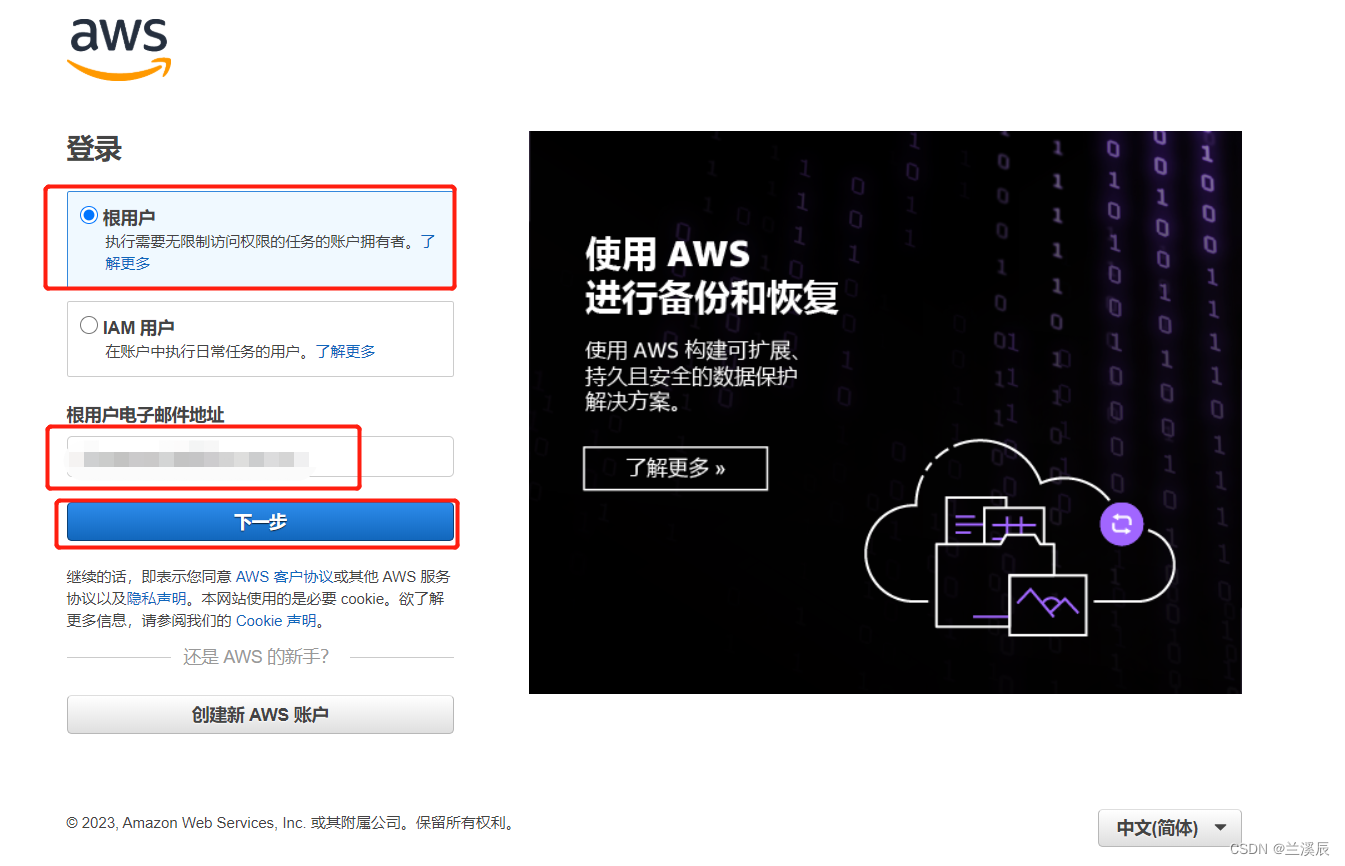Click the 创建新 AWS 账户 button

pyautogui.click(x=260, y=715)
